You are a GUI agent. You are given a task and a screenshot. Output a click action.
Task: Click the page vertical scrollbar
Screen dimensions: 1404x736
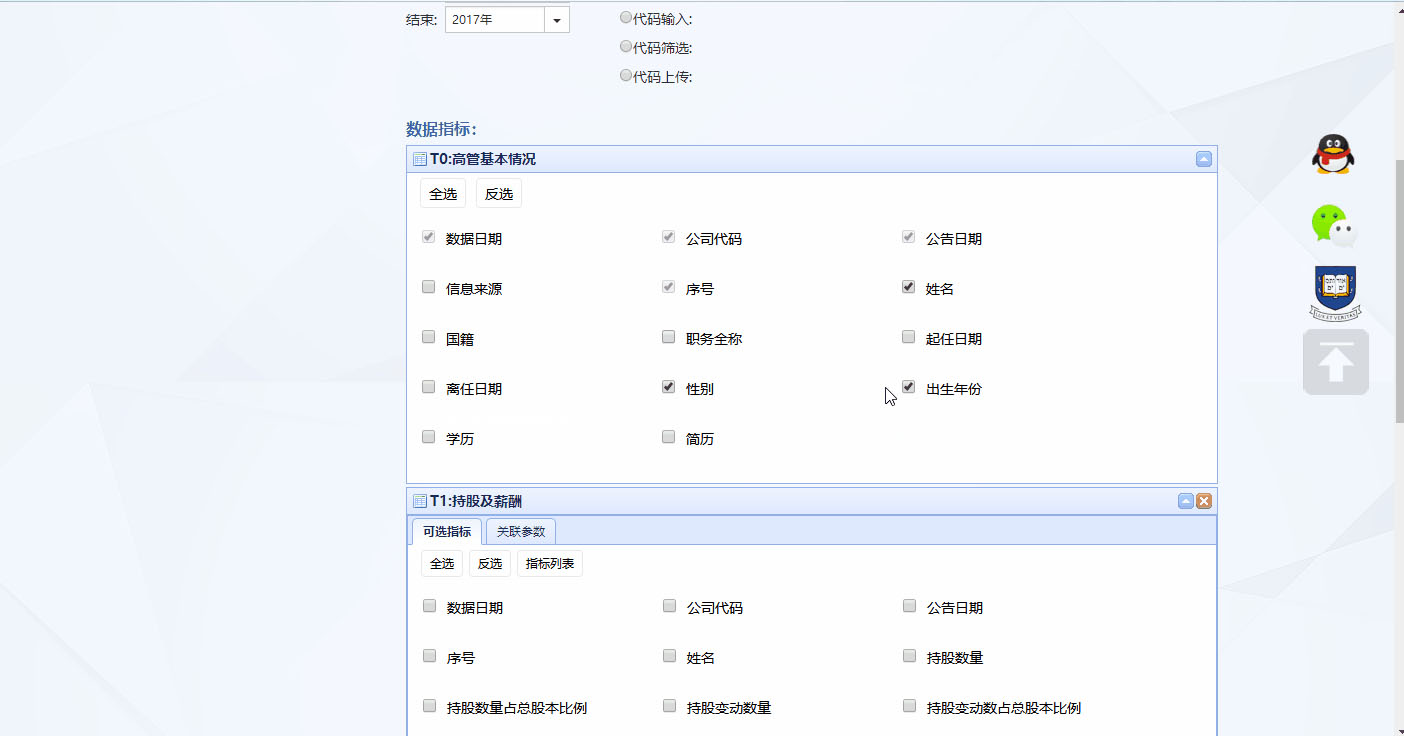point(1399,290)
